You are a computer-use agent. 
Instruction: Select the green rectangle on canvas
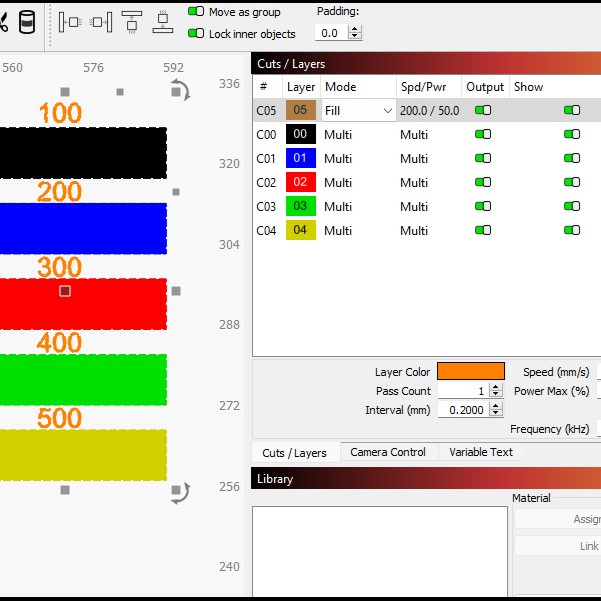click(83, 379)
